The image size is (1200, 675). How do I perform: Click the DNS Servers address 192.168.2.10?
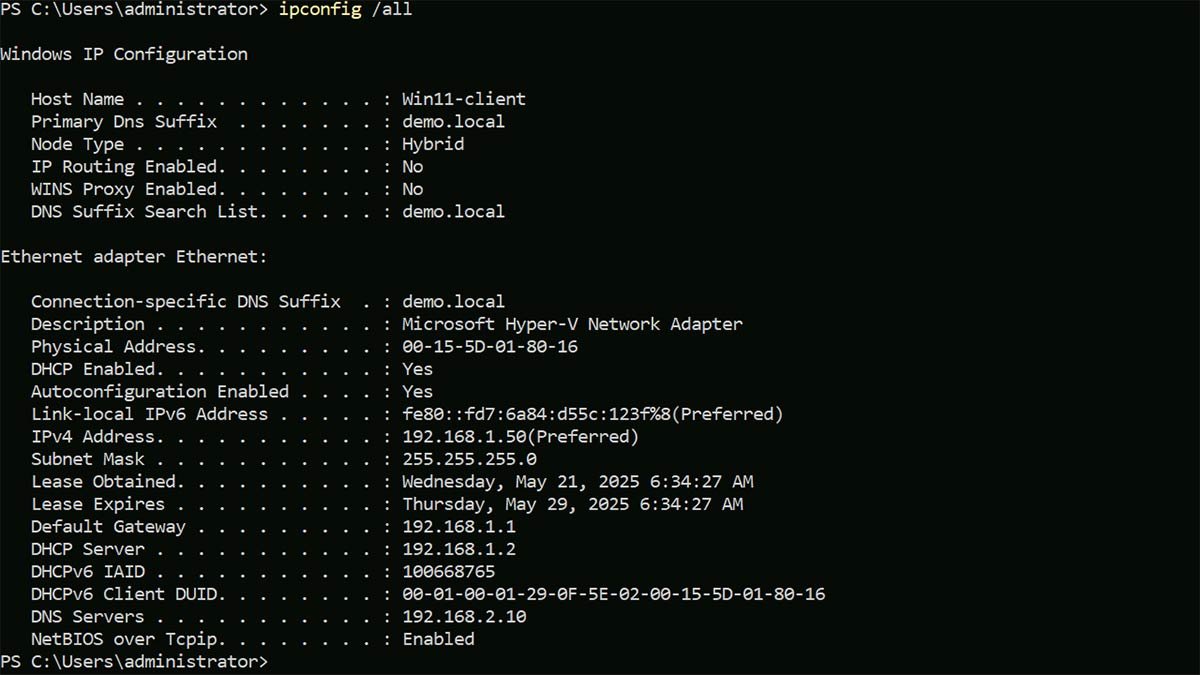[x=464, y=617]
